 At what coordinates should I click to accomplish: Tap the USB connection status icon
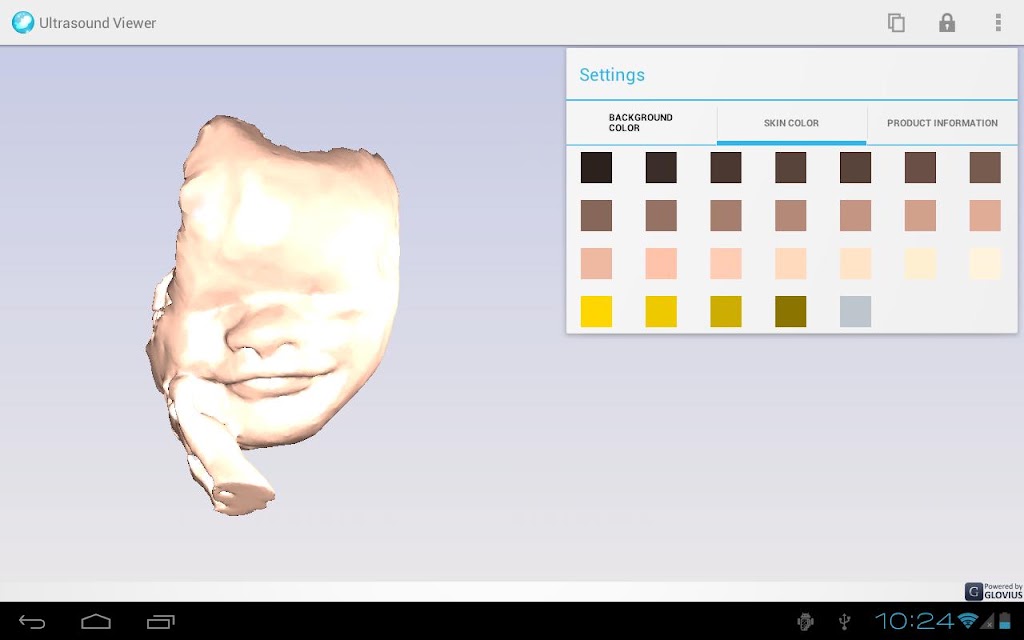tap(844, 621)
